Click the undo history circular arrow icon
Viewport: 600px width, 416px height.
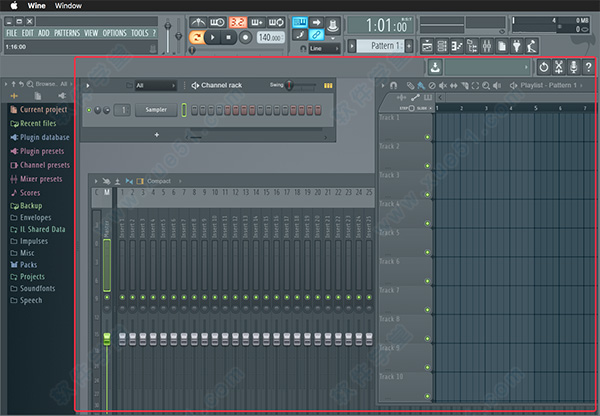click(x=544, y=67)
